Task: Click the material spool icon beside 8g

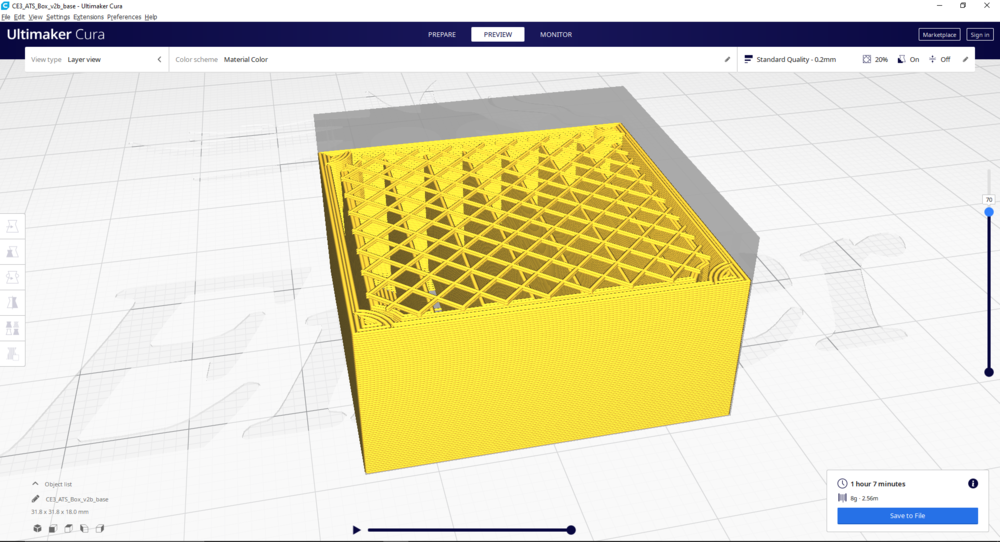Action: [x=842, y=498]
